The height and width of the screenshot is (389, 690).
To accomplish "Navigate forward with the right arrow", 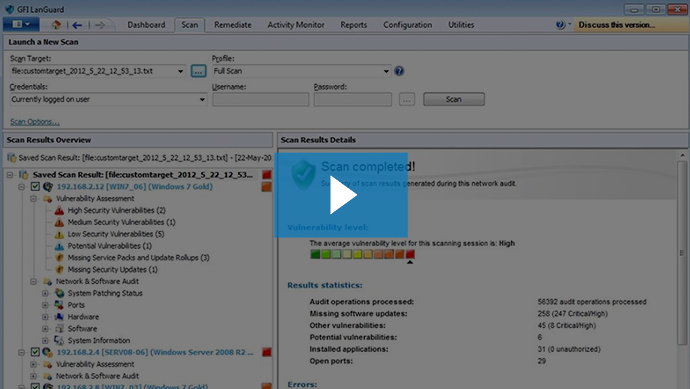I will [100, 25].
